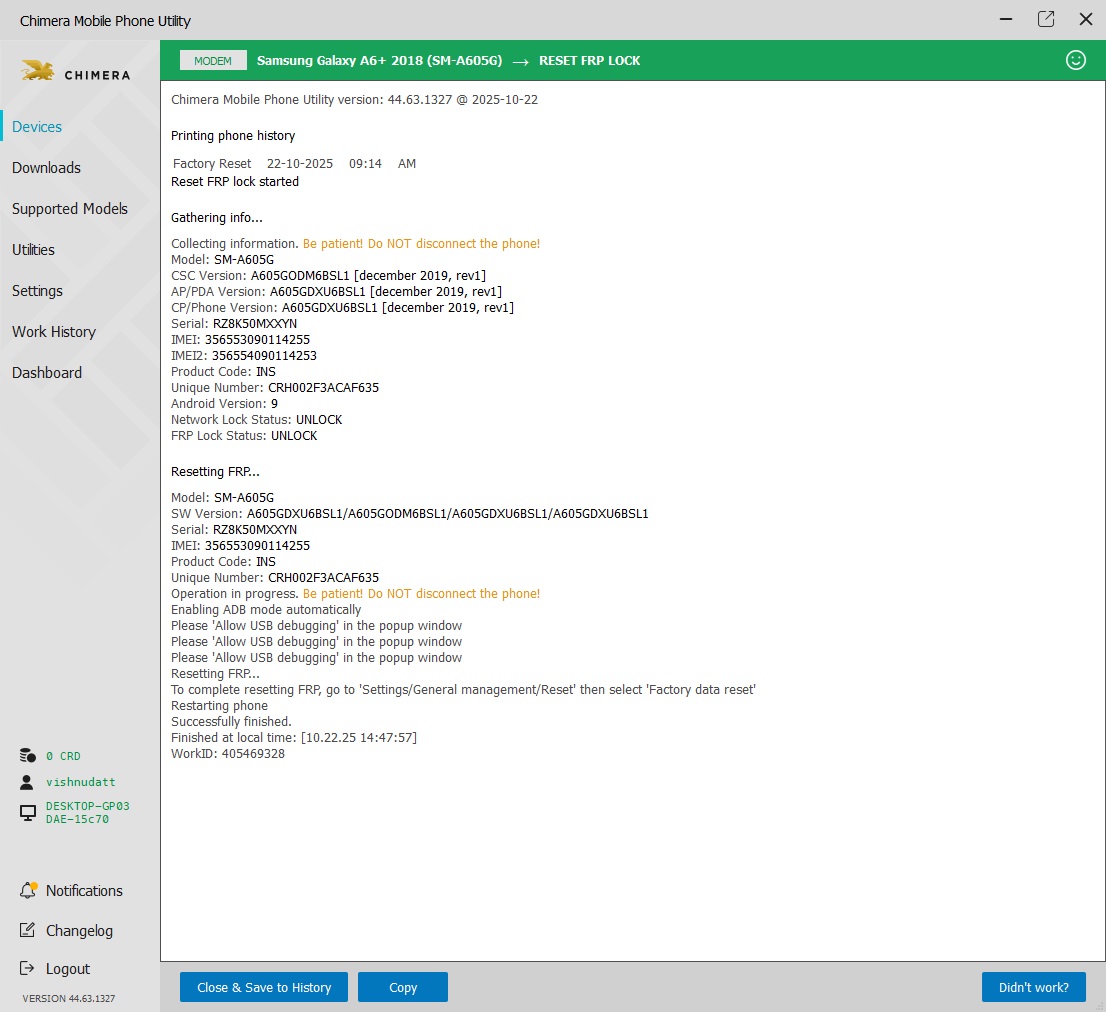Click Chimera Mobile Phone Utility version line

pyautogui.click(x=354, y=99)
